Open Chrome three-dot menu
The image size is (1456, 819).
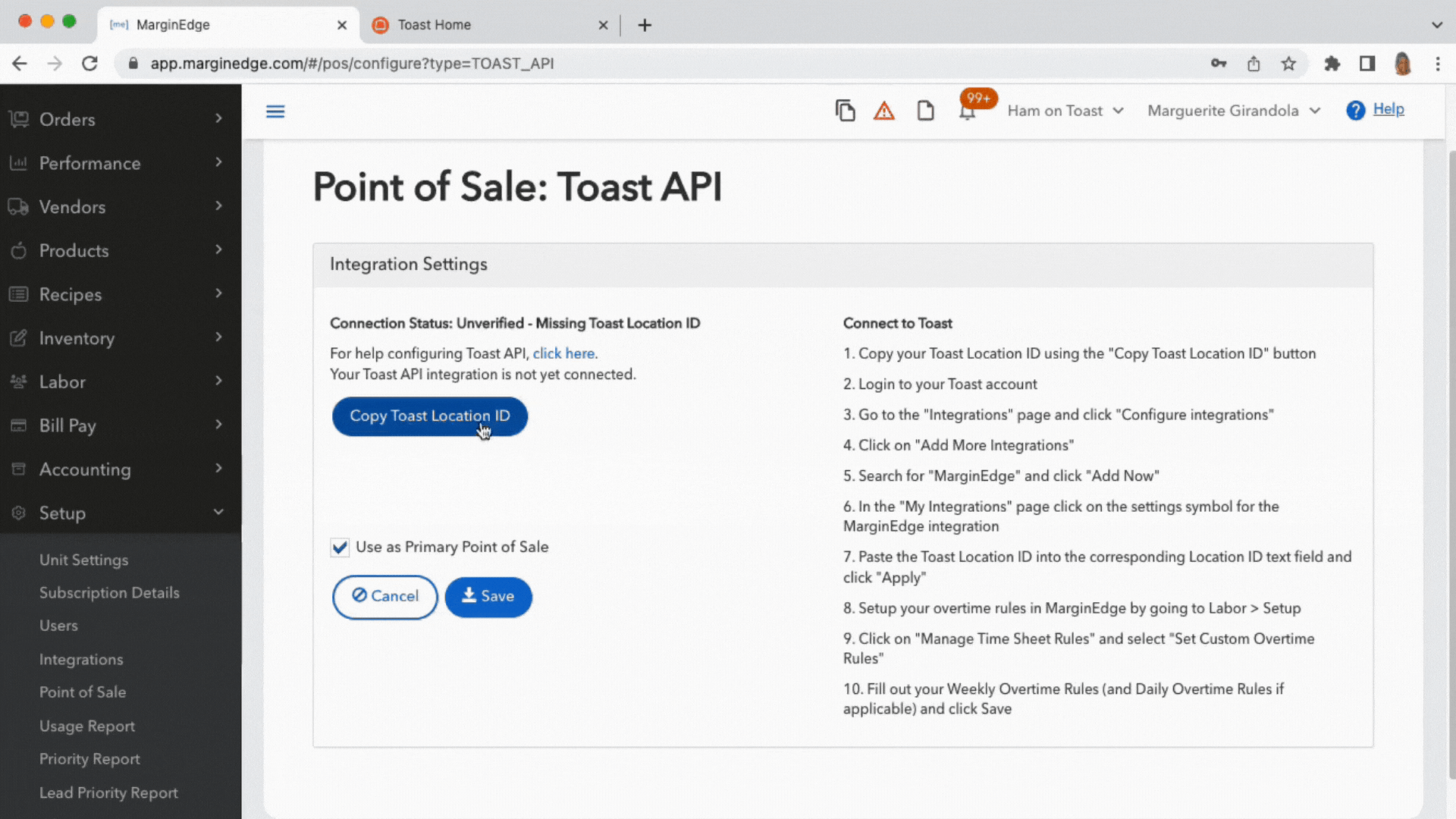pyautogui.click(x=1438, y=64)
